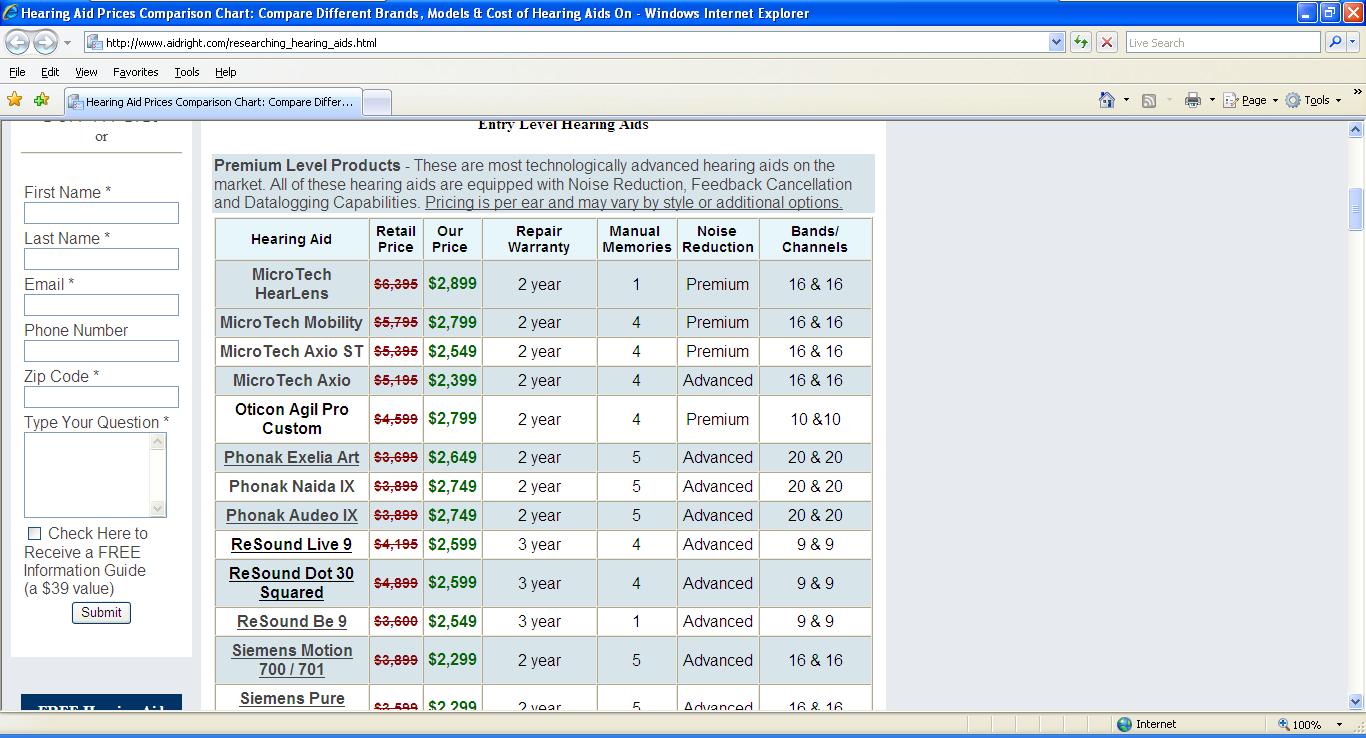
Task: Open the Edit menu
Action: pos(50,72)
